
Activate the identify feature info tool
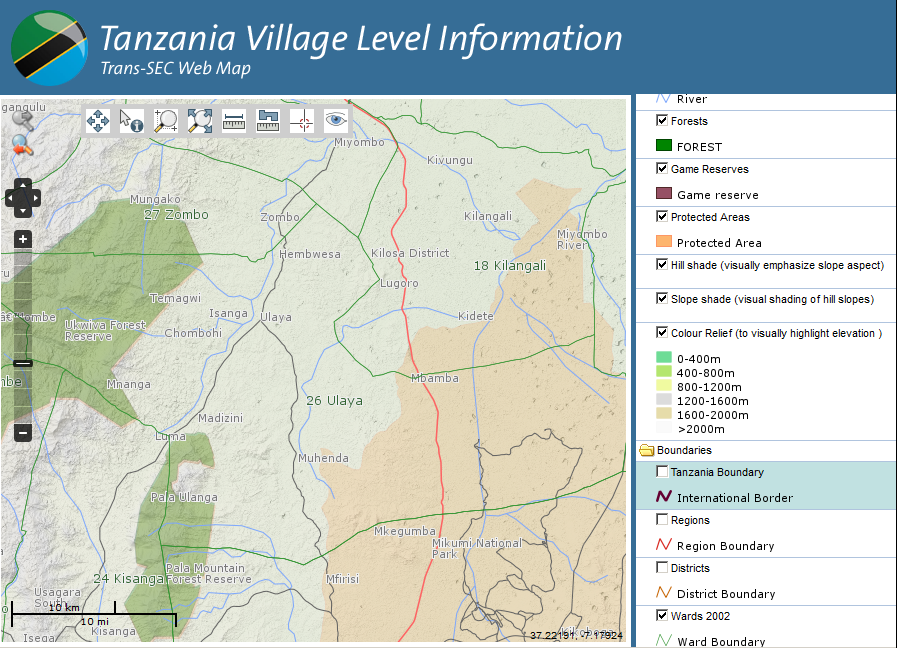point(132,121)
